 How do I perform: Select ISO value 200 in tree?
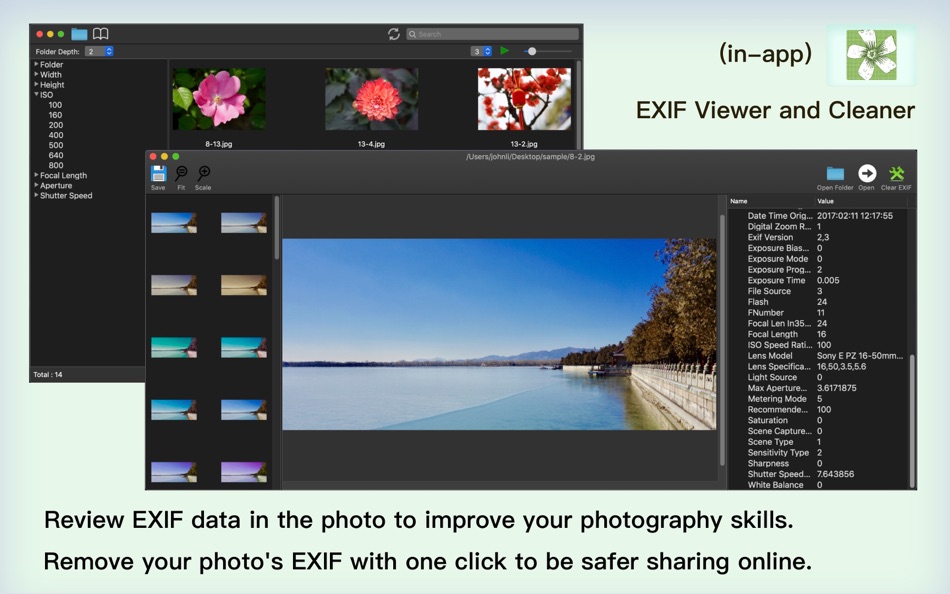(56, 125)
